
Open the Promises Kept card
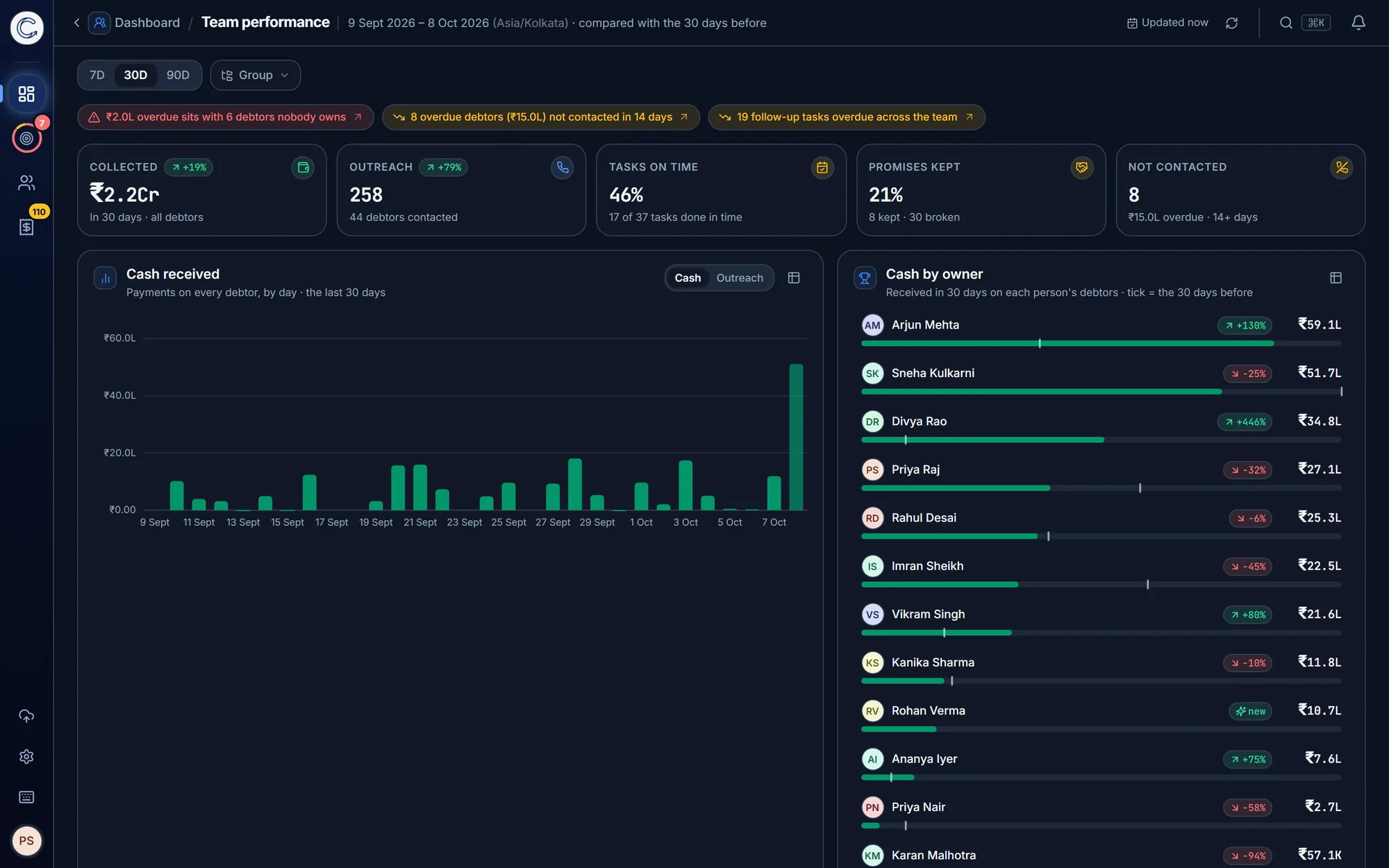tap(981, 190)
